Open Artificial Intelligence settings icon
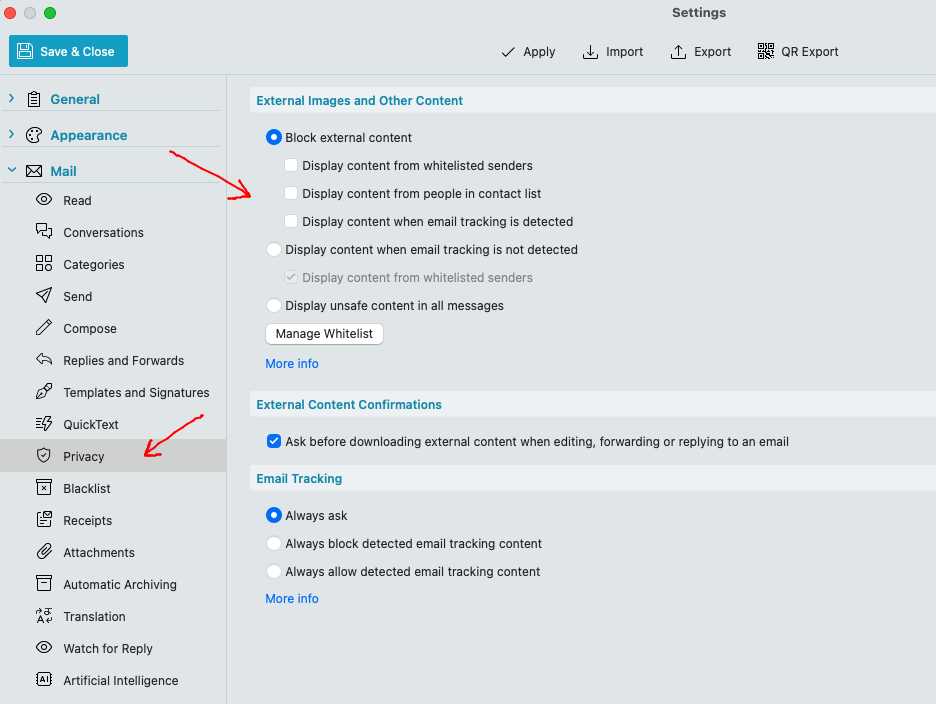This screenshot has height=704, width=936. click(44, 680)
